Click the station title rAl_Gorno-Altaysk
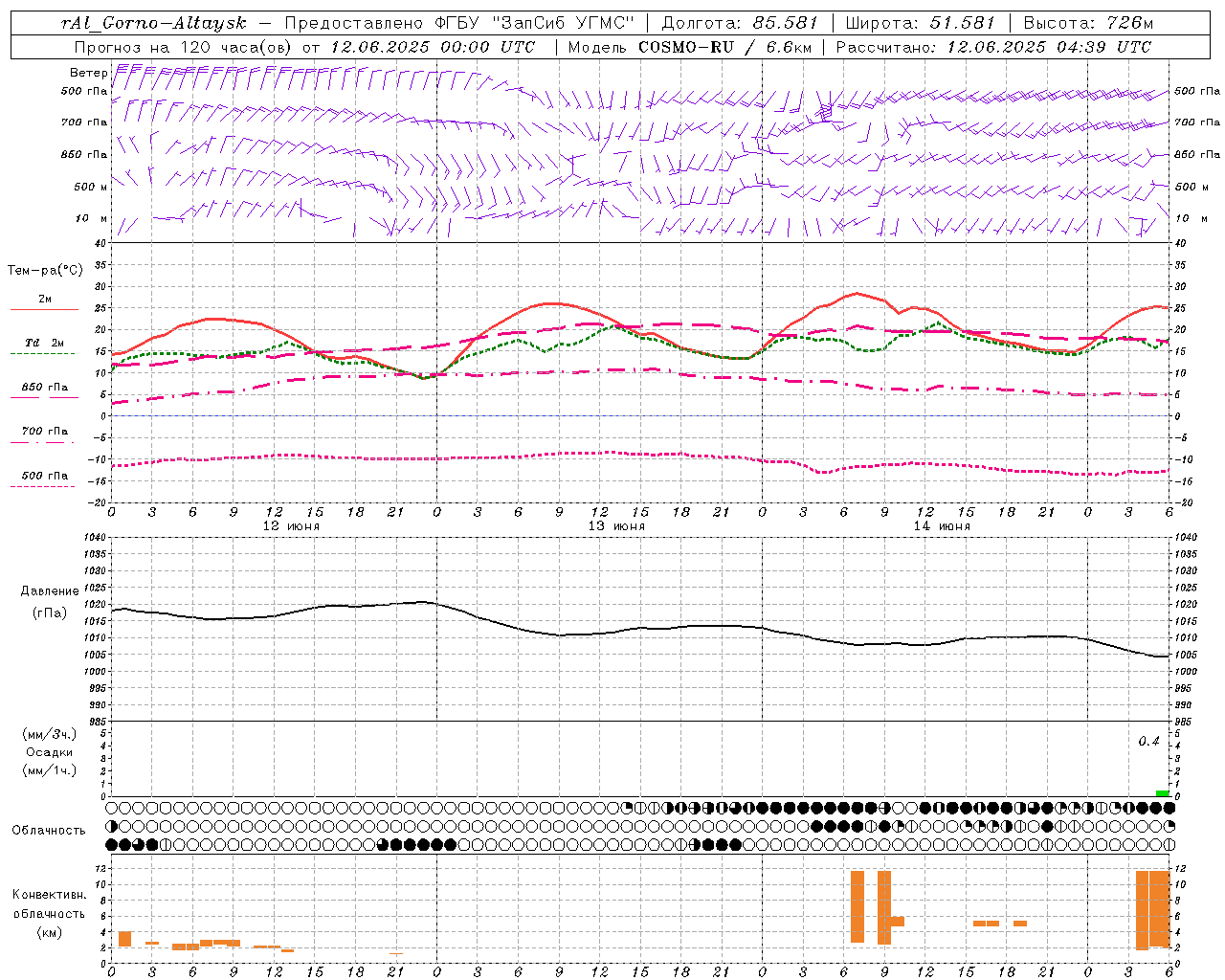 point(153,23)
